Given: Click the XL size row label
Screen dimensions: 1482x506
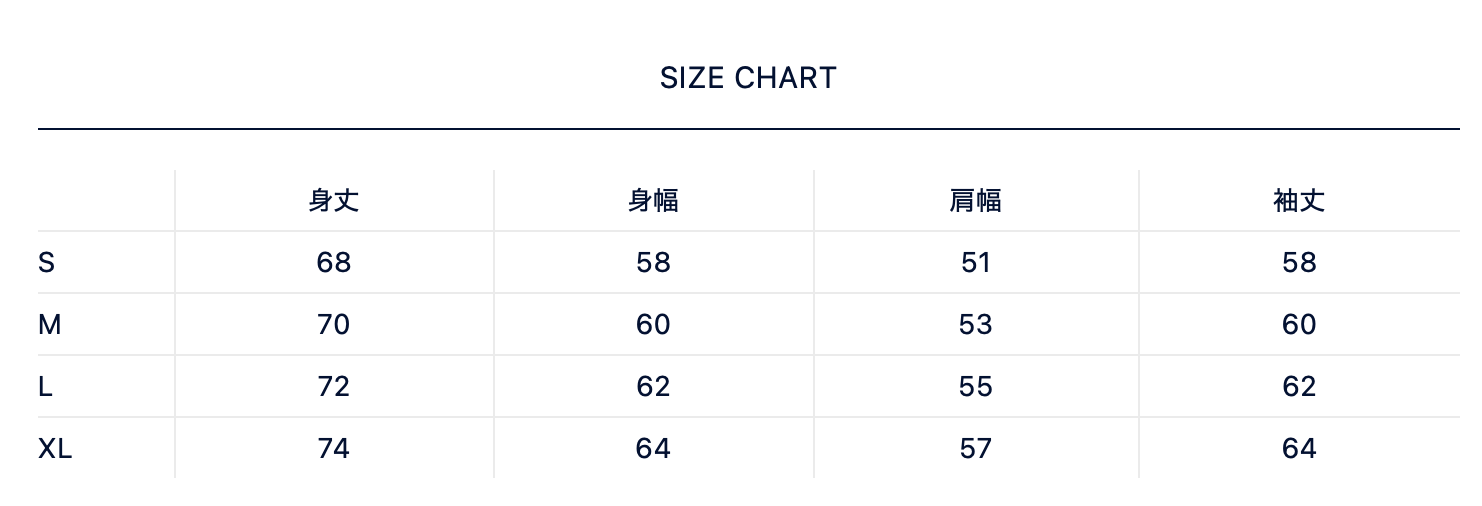Looking at the screenshot, I should (x=55, y=449).
